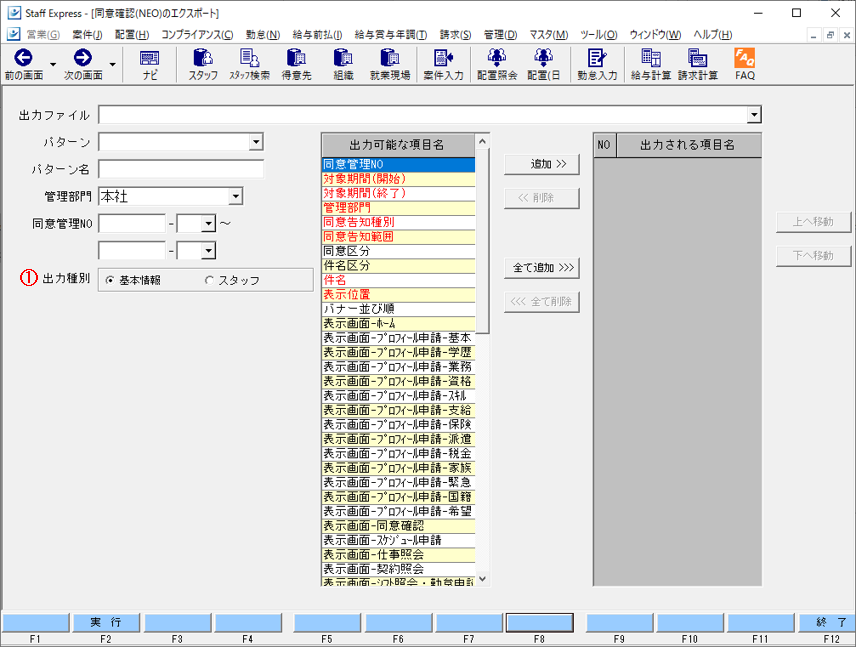Open dropdown arrow next to 前の画面
Screen dimensions: 856x647
tap(53, 64)
